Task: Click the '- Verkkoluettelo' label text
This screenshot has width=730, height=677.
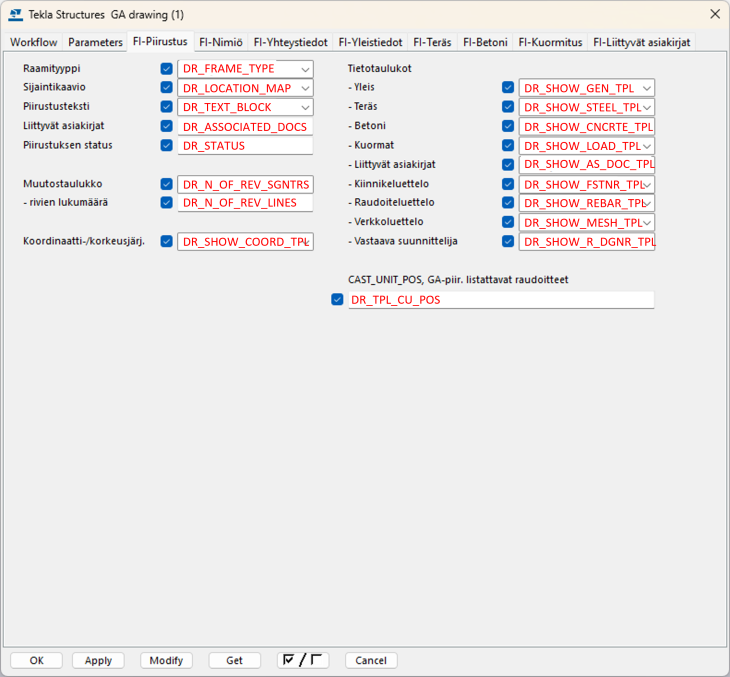Action: click(385, 222)
